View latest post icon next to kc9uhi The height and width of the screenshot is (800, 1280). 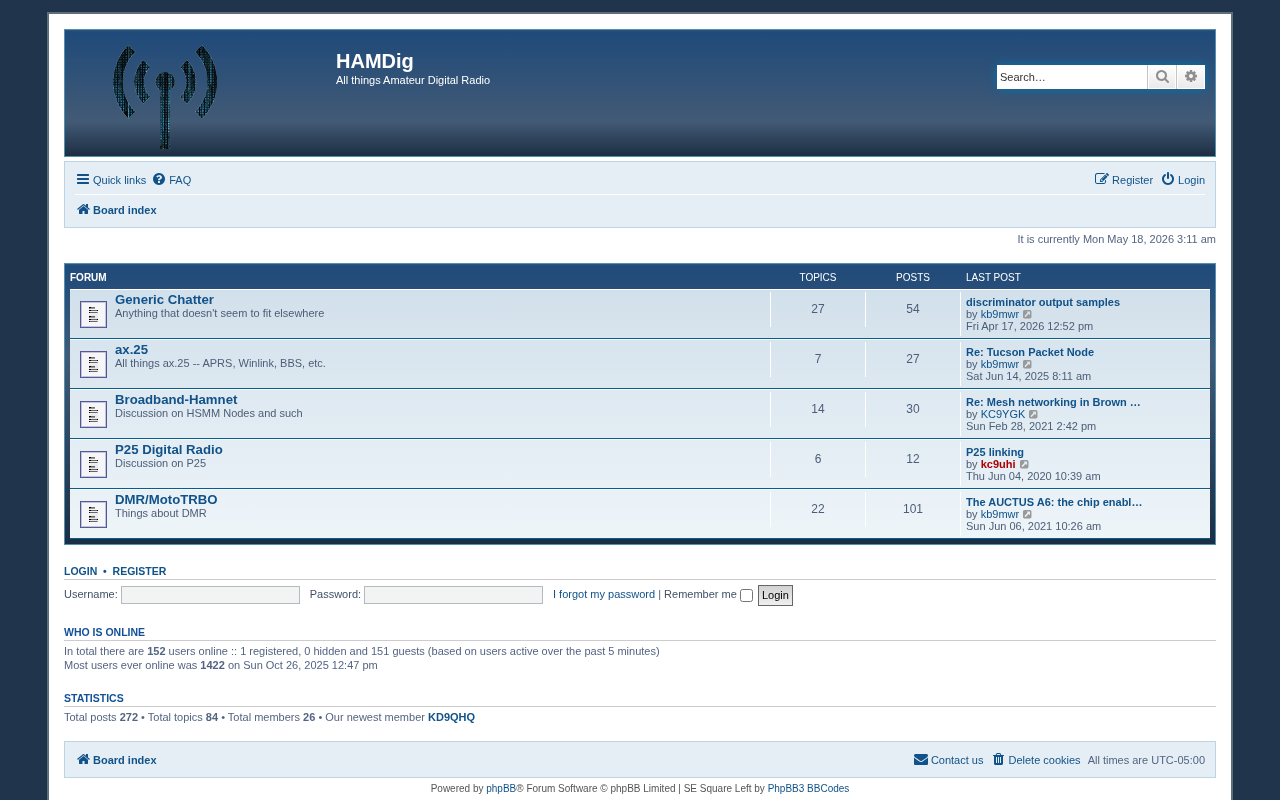[1024, 464]
